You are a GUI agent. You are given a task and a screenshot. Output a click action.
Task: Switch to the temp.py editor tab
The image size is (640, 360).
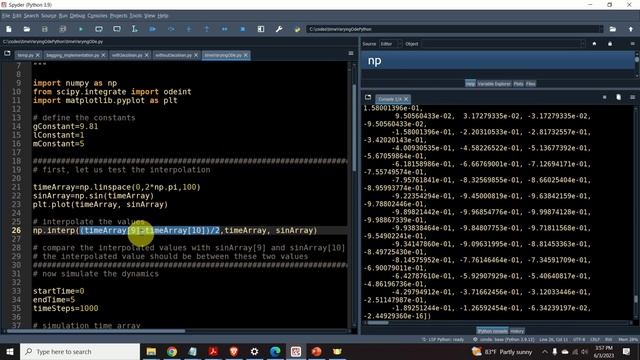click(25, 55)
